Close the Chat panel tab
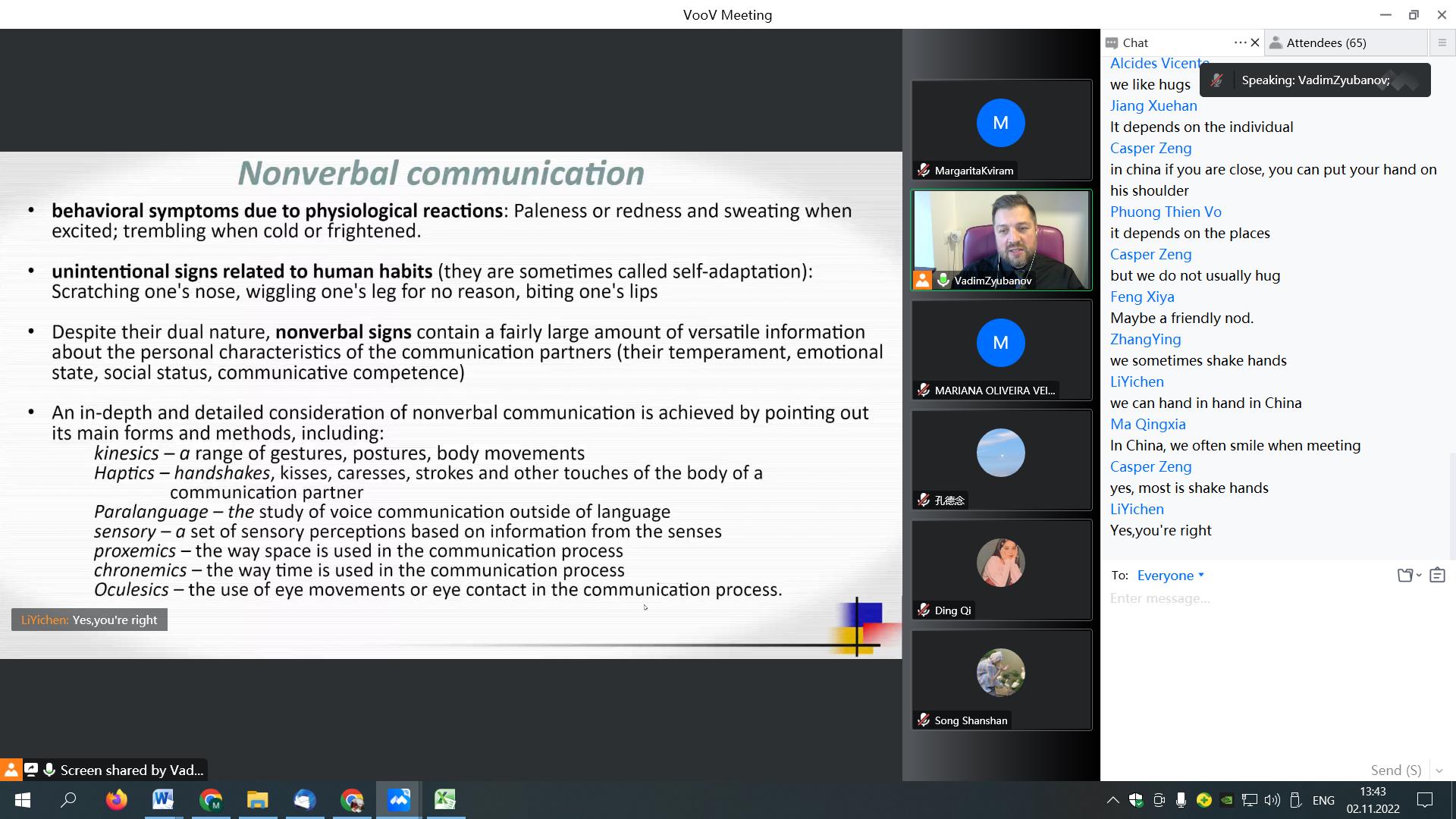The height and width of the screenshot is (819, 1456). coord(1255,42)
